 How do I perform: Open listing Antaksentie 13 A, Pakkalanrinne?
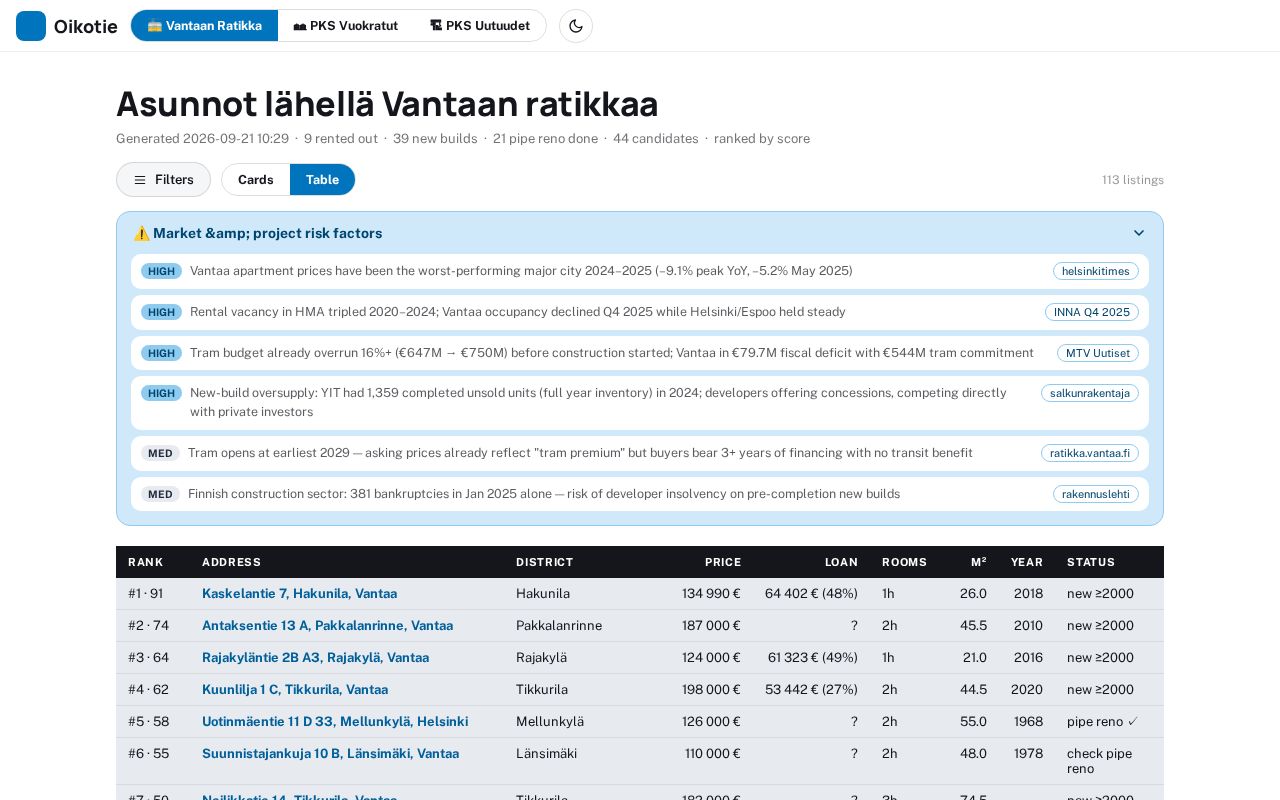tap(327, 626)
